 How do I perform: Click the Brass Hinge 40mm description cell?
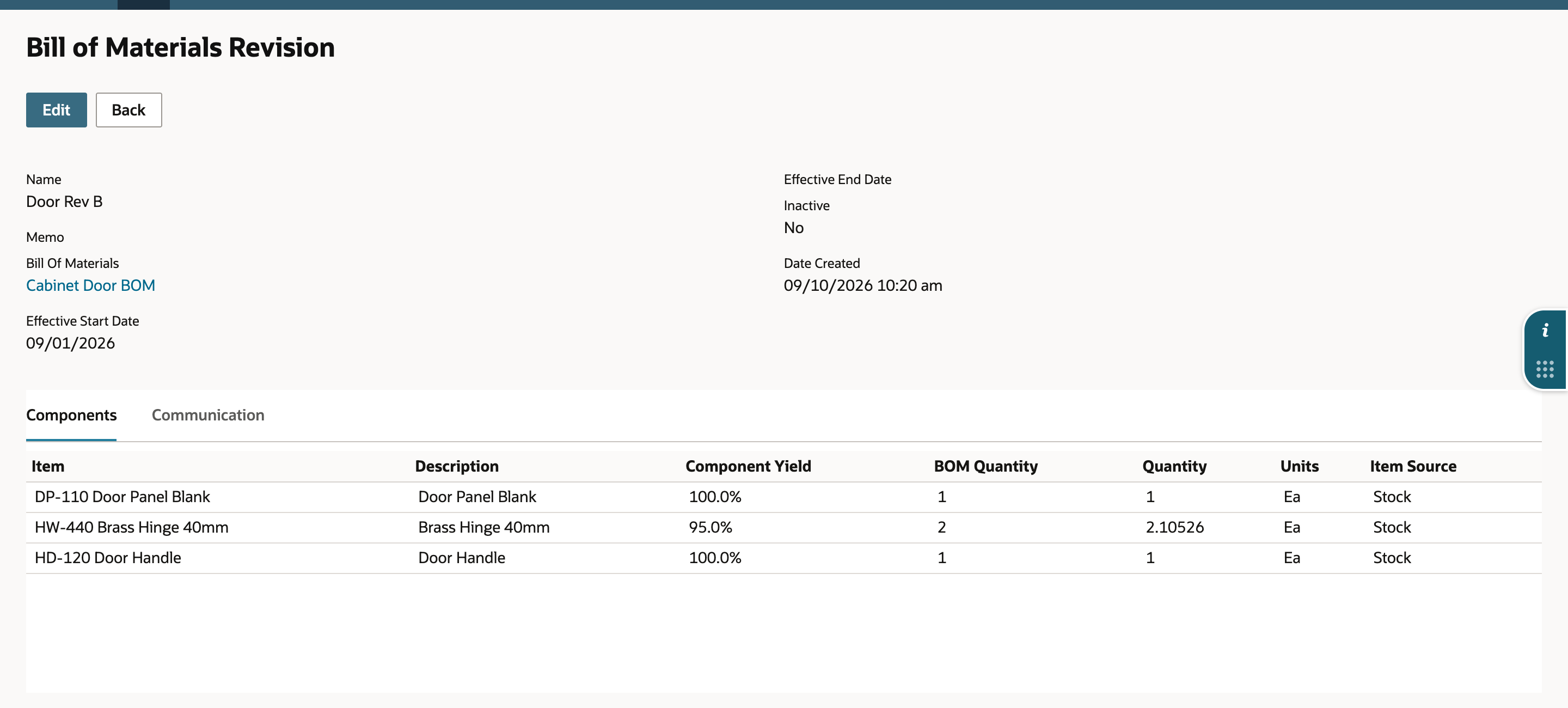coord(483,527)
